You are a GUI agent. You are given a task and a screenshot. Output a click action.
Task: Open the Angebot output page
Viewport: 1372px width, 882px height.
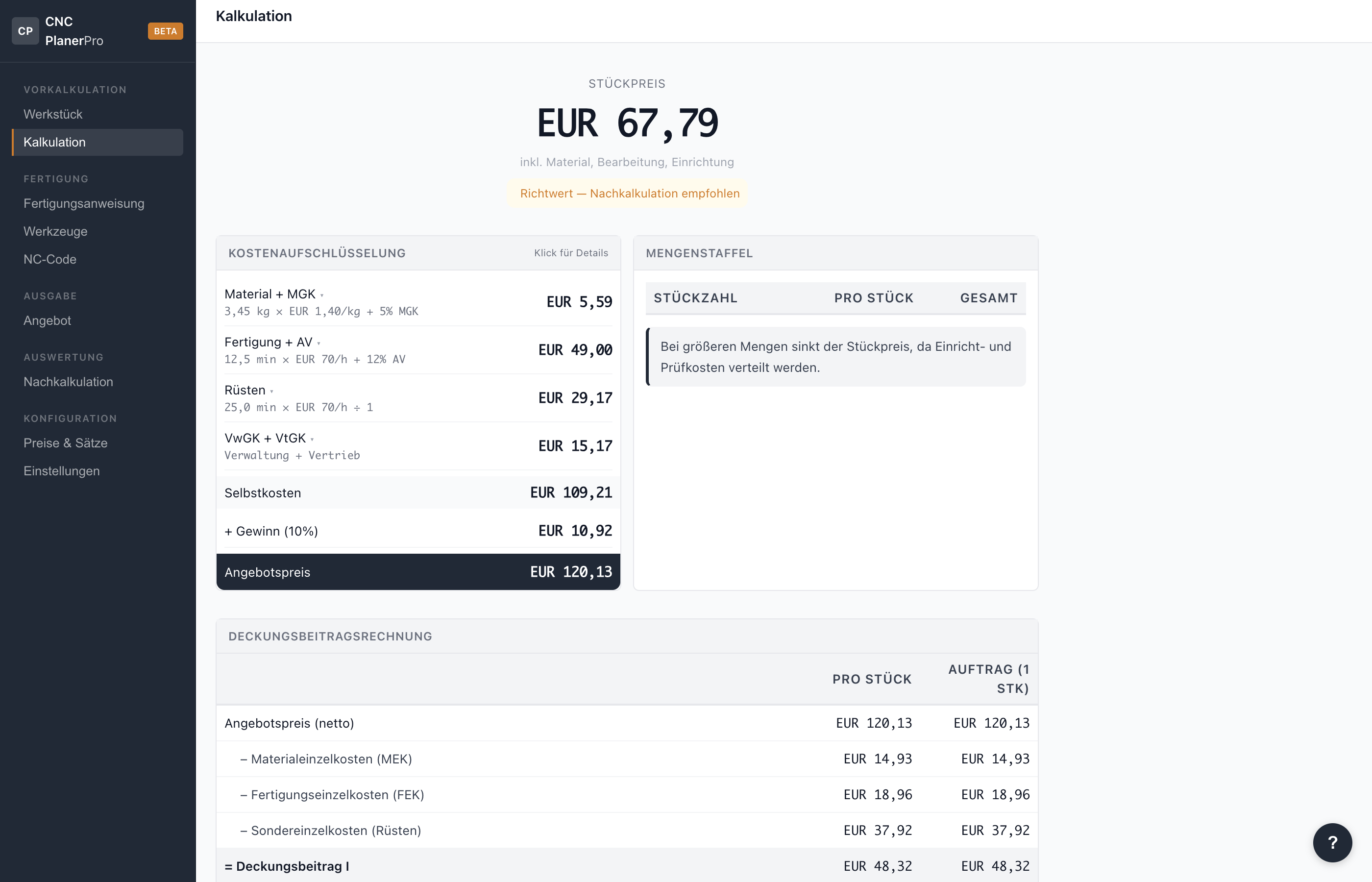click(47, 321)
